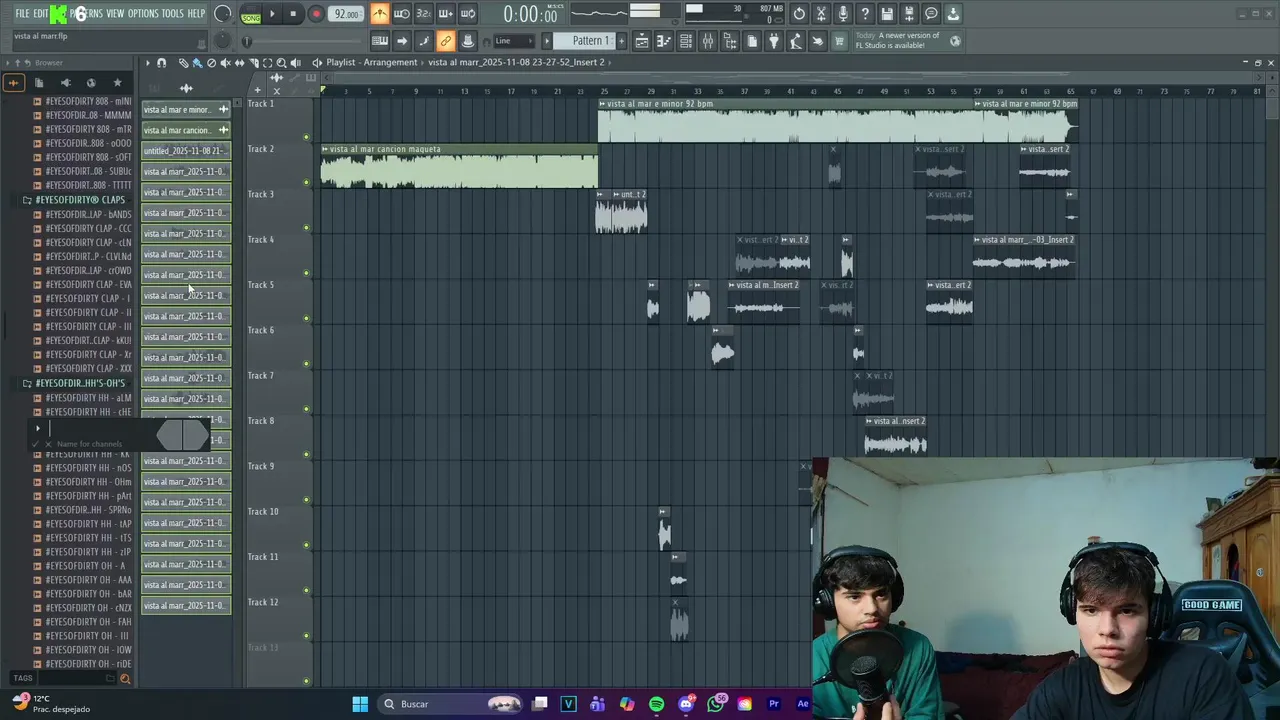Toggle mute for Track 1
Screen dimensions: 1280x720
coord(306,137)
